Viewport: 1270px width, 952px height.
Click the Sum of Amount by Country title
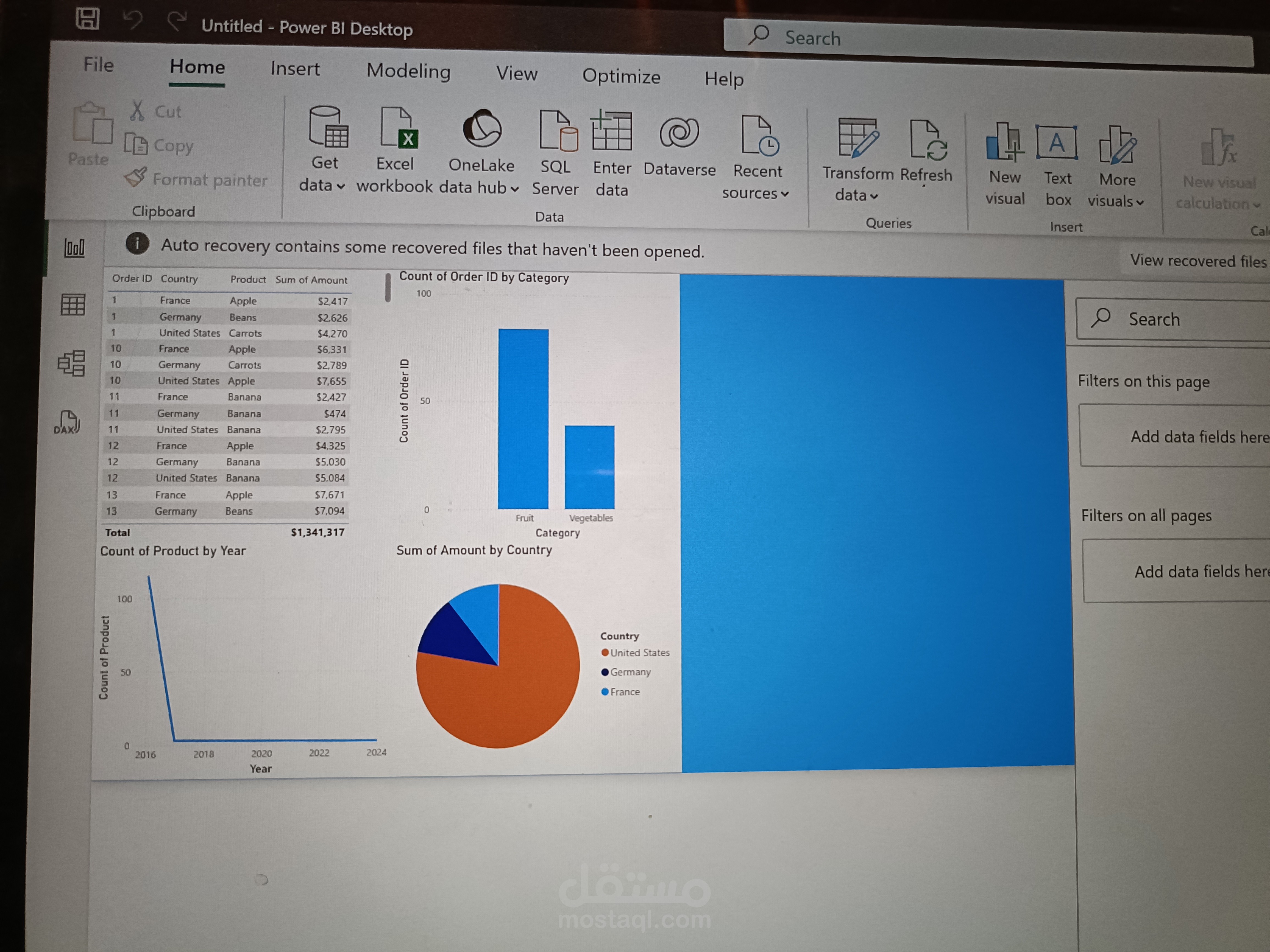(x=474, y=550)
